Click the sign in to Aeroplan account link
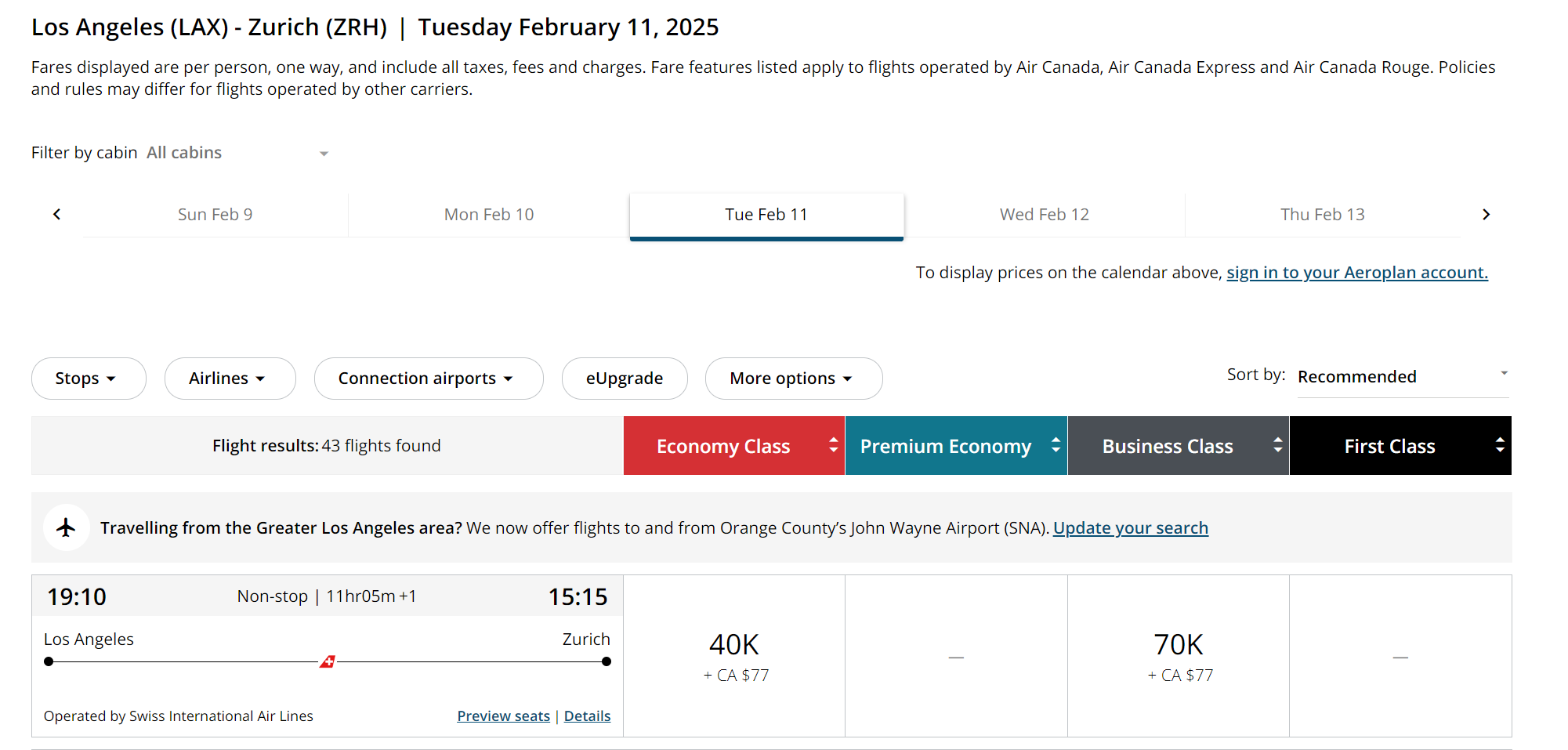The width and height of the screenshot is (1568, 750). click(1356, 273)
